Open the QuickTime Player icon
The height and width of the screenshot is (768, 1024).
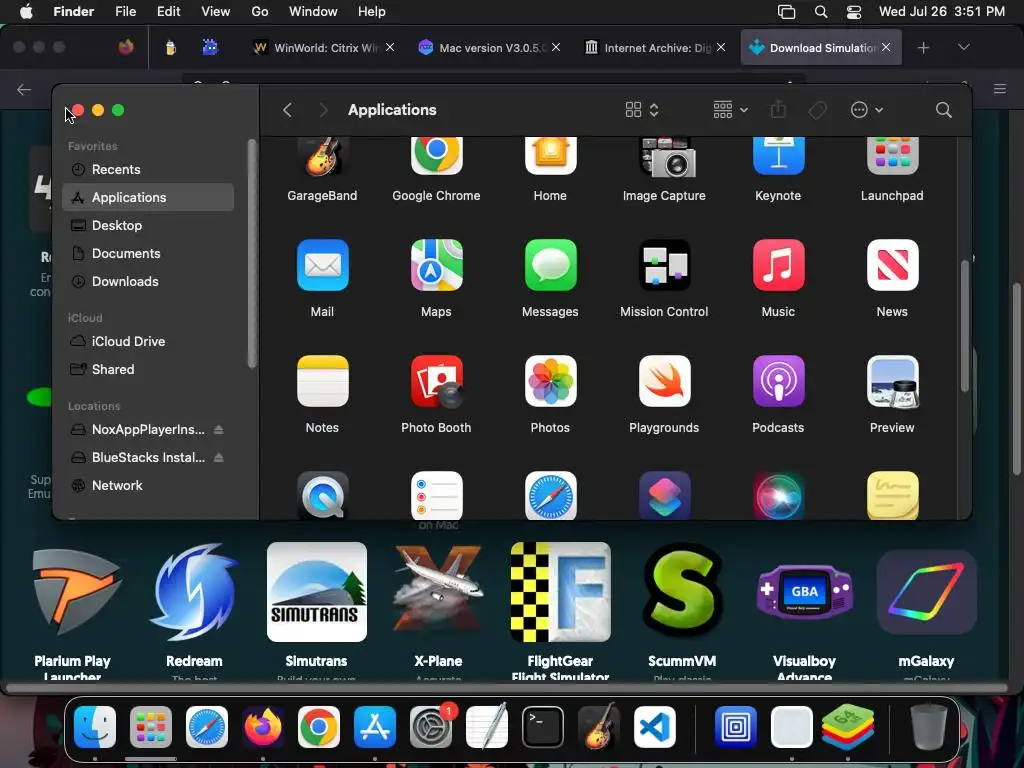click(x=323, y=495)
